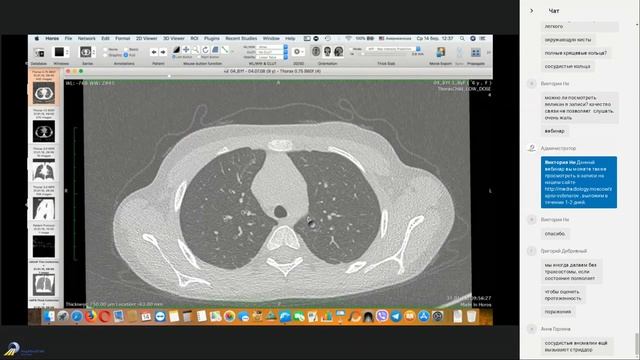Open the Apple menu
The width and height of the screenshot is (640, 360).
(x=37, y=38)
